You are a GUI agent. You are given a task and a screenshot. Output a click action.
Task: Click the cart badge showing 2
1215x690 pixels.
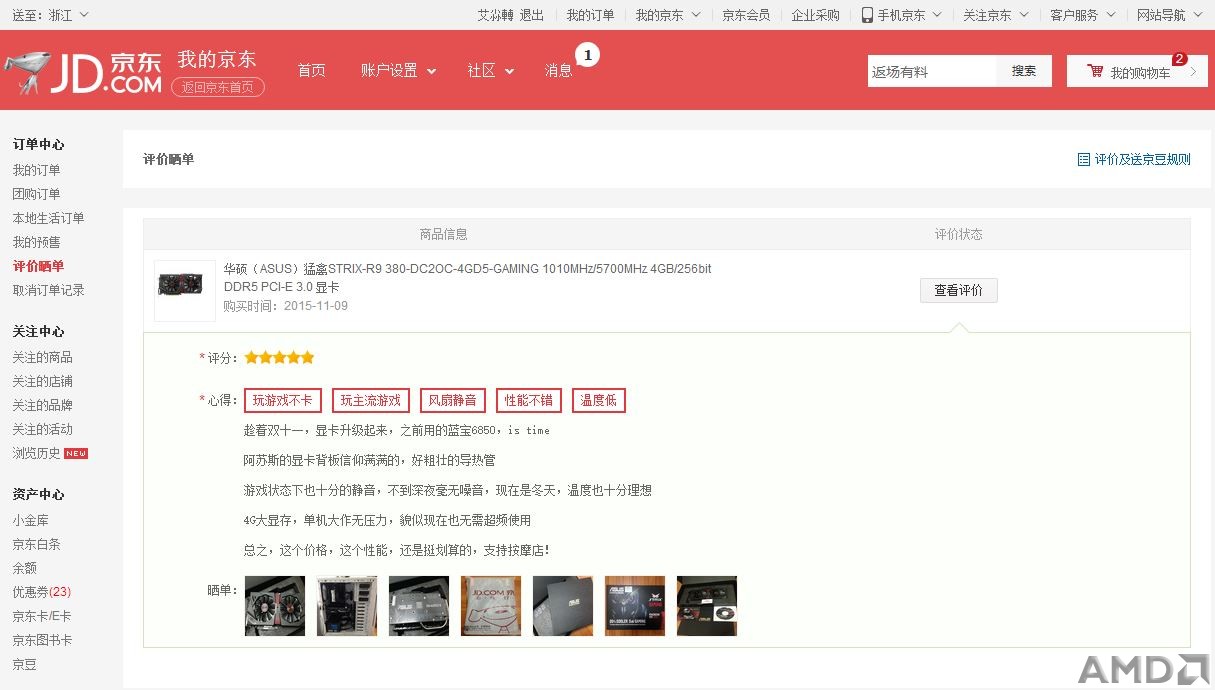1179,59
